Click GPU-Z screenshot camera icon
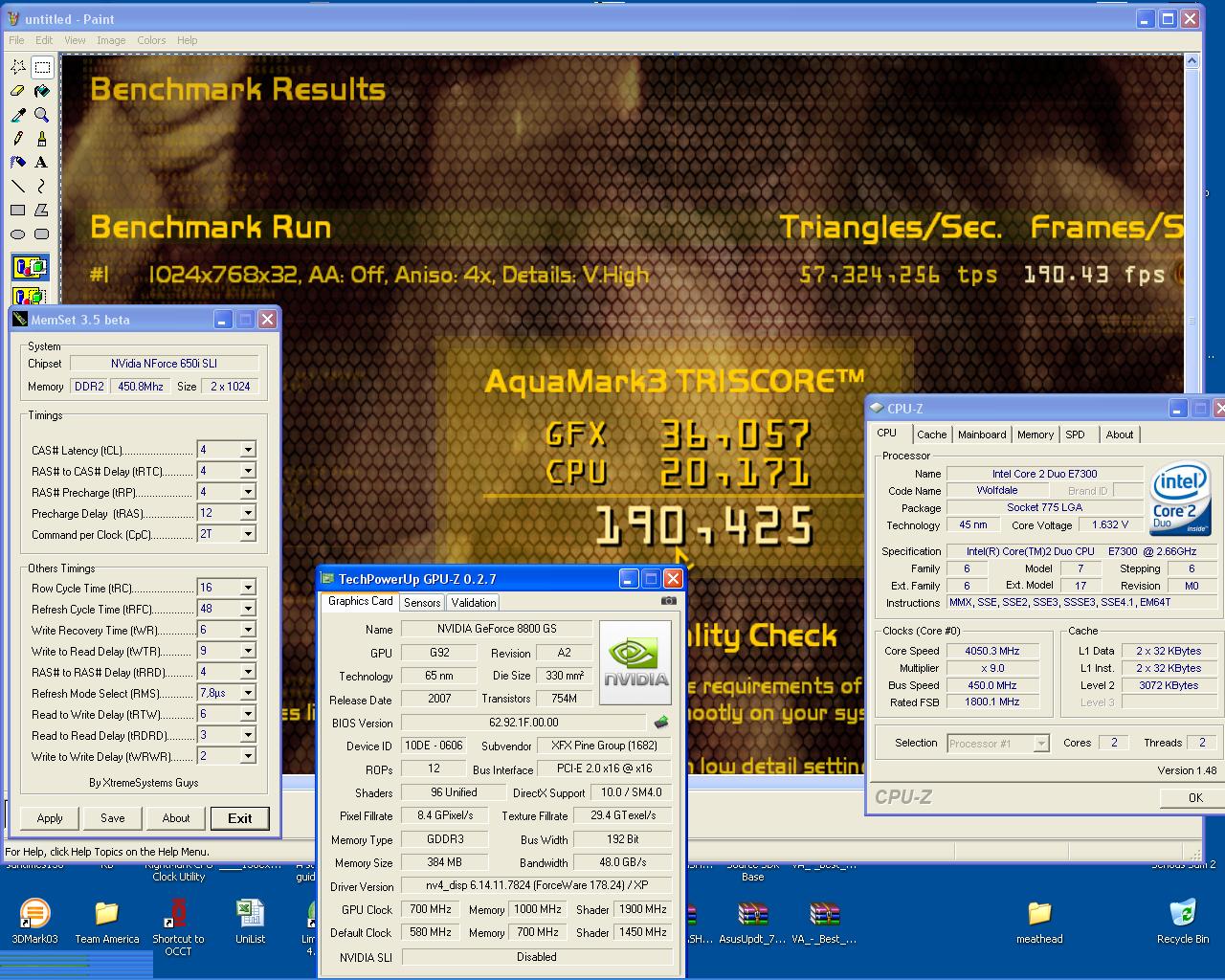1225x980 pixels. pos(668,601)
